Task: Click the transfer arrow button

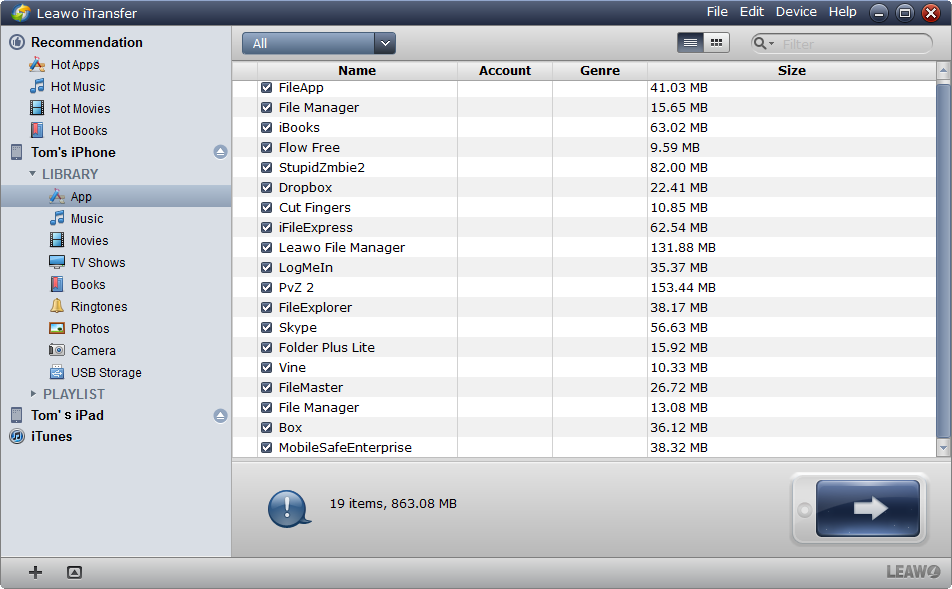Action: point(868,508)
